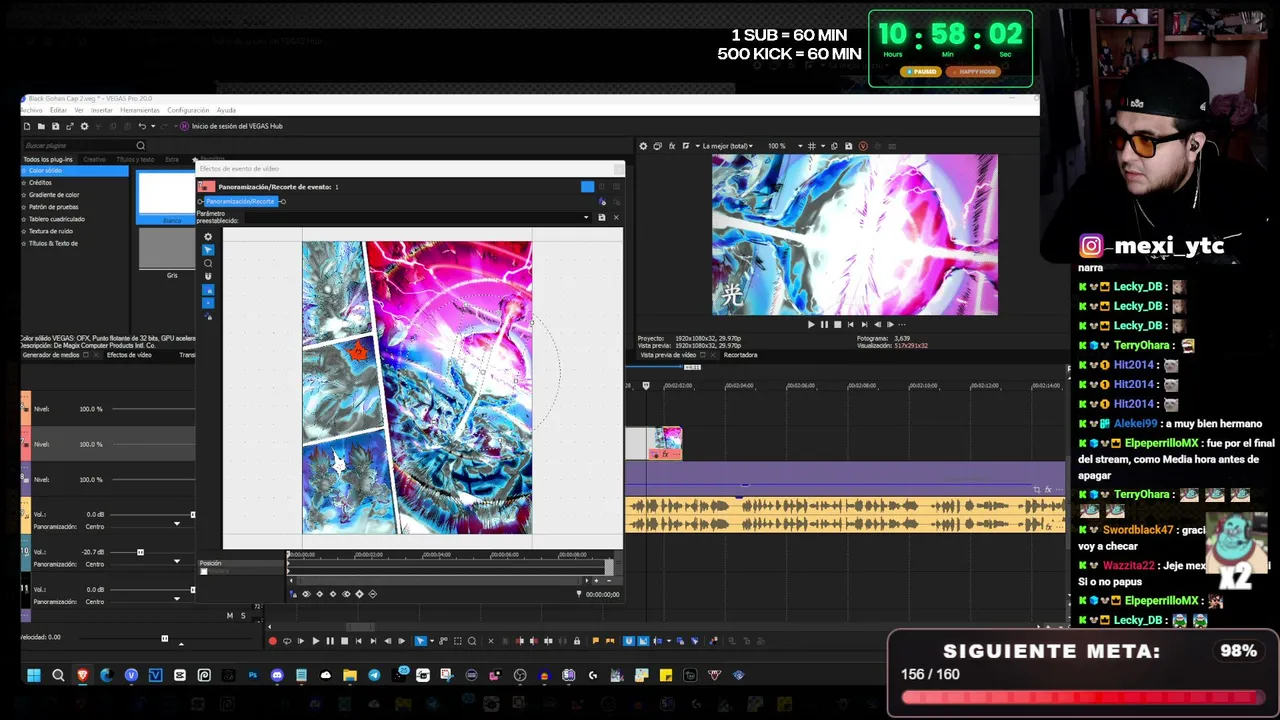Click the Open project folder icon
Viewport: 1280px width, 720px height.
click(41, 126)
